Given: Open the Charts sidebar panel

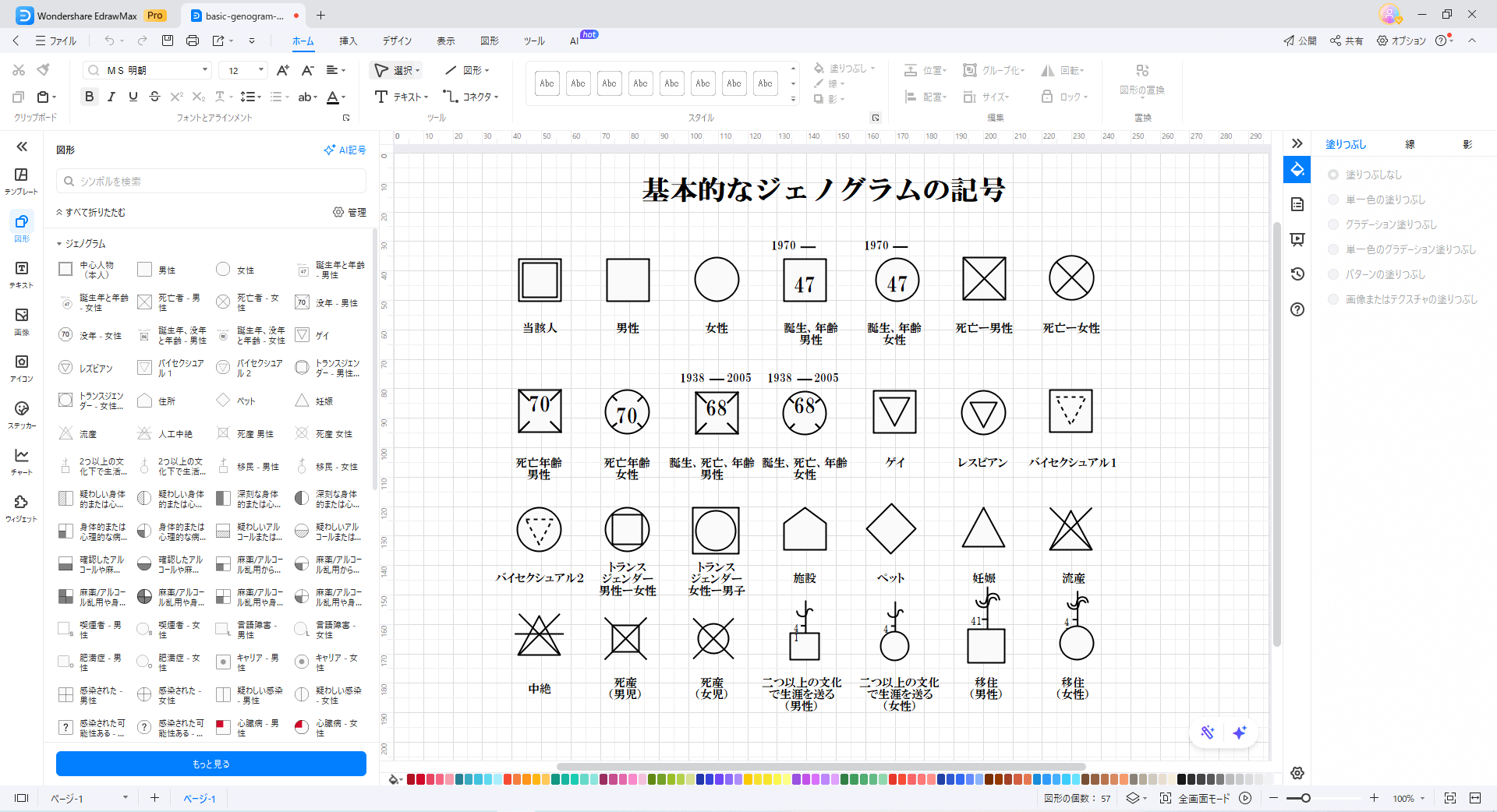Looking at the screenshot, I should point(21,461).
